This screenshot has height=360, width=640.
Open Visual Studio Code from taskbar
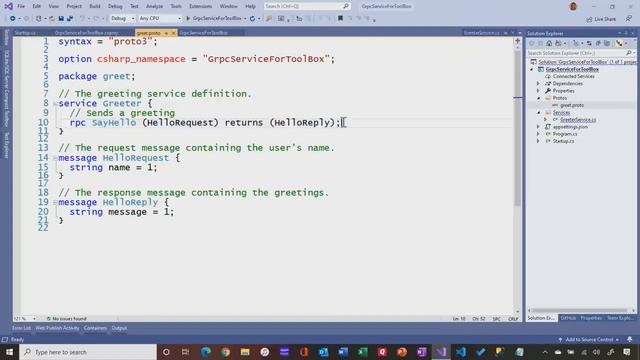tap(461, 352)
